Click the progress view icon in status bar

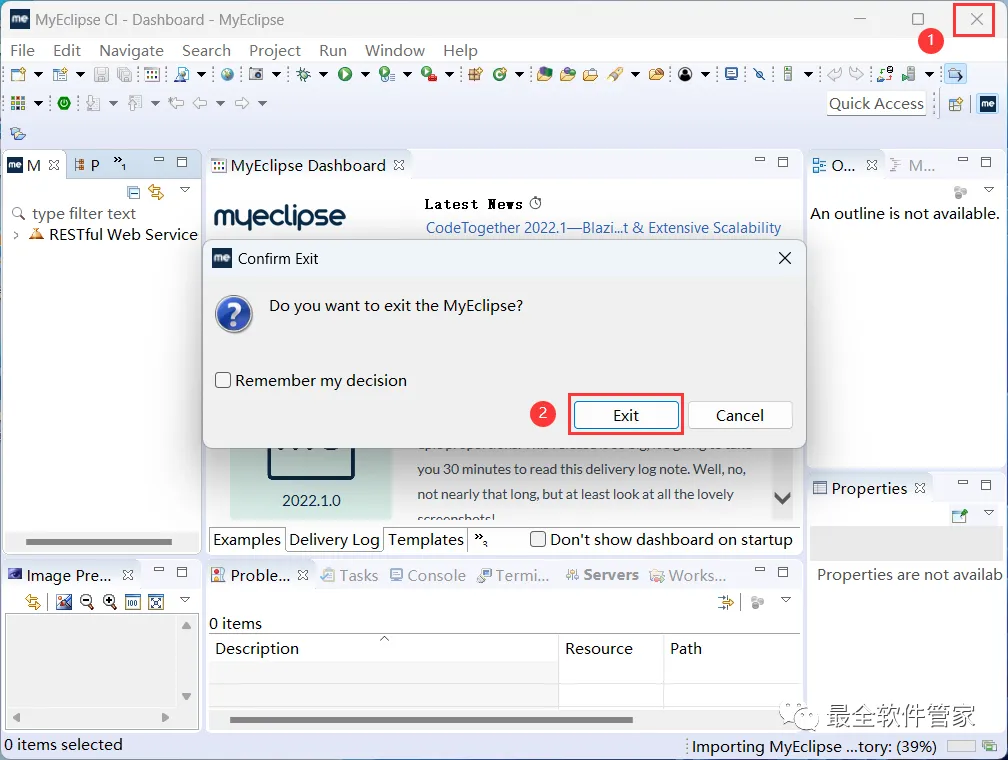pos(989,746)
